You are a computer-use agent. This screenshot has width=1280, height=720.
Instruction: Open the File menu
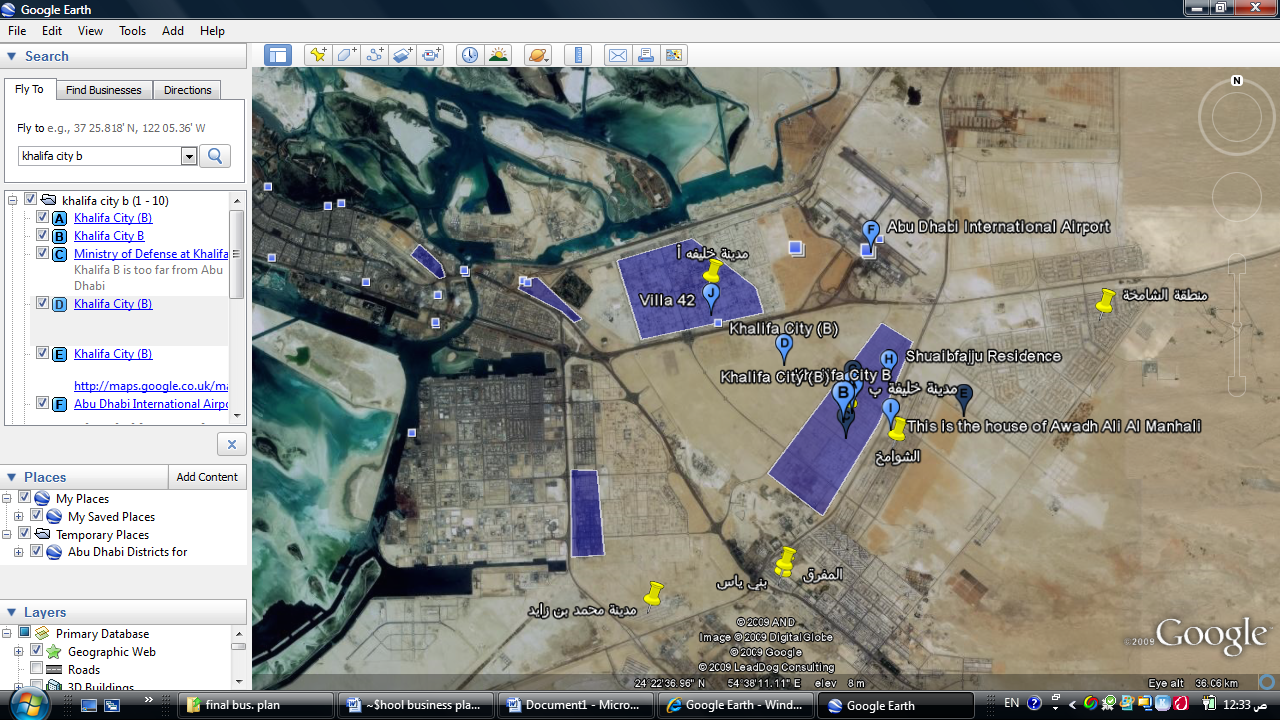tap(17, 31)
